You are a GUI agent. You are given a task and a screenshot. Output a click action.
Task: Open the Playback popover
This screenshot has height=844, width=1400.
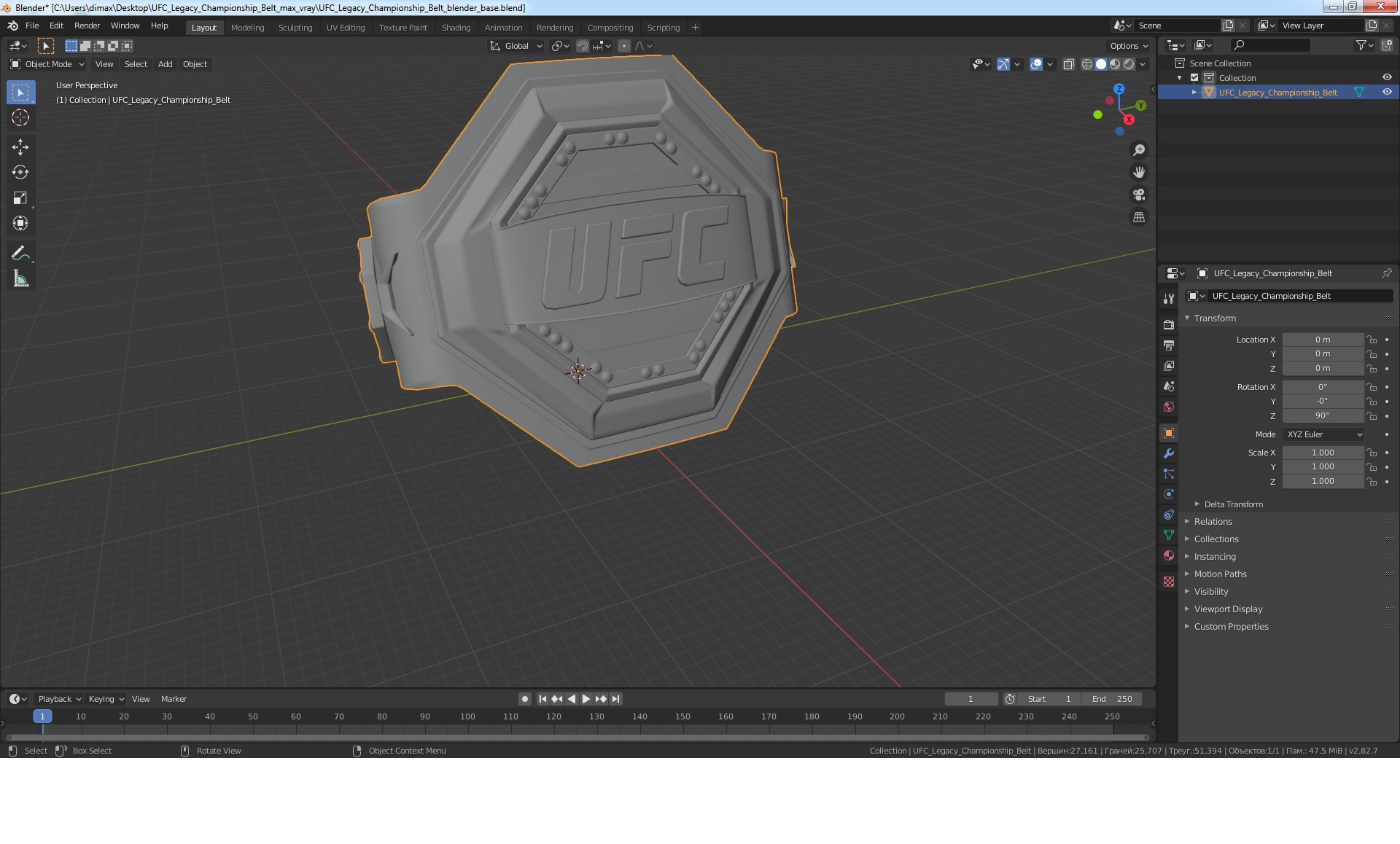pos(59,699)
